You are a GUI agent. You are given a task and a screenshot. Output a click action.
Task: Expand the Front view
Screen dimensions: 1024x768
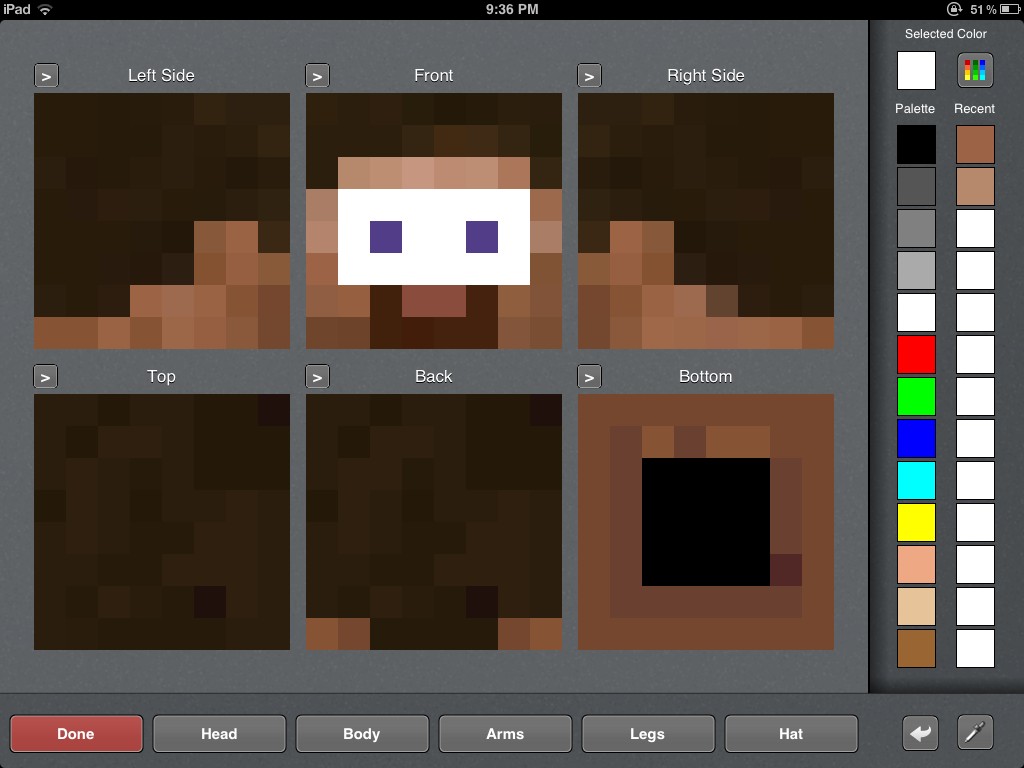pos(318,74)
